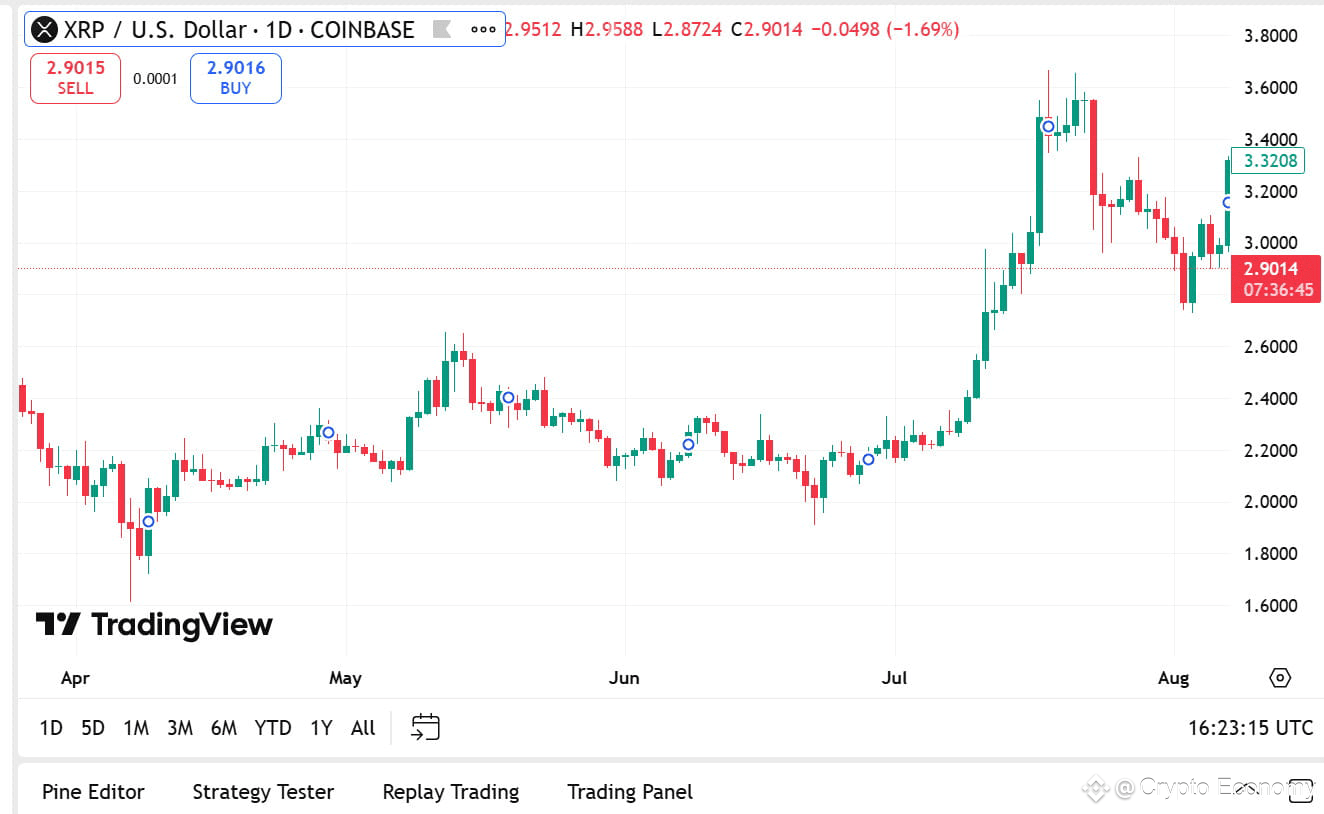
Task: Click the L2.8724 low value in header
Action: (x=688, y=30)
